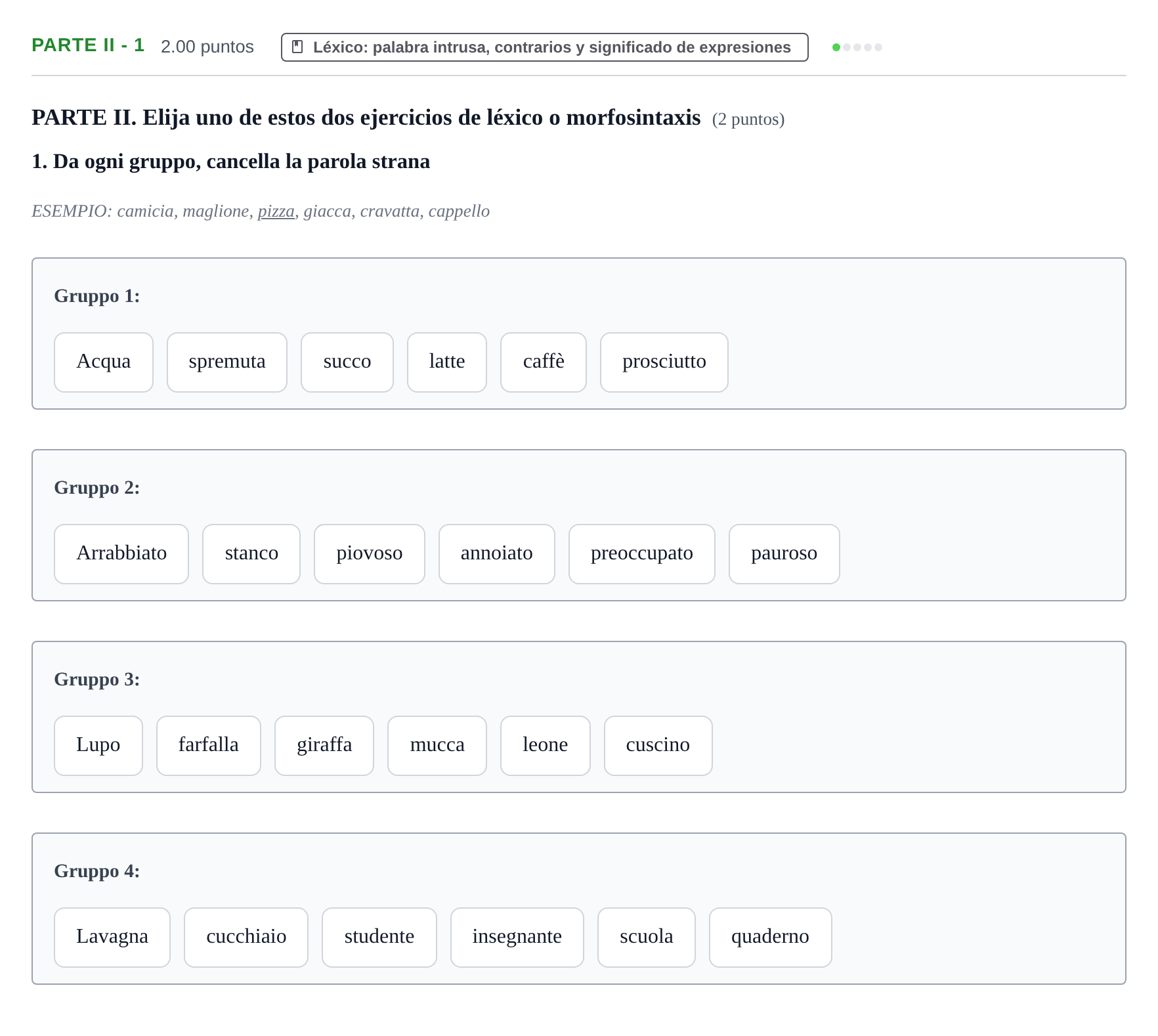Screen dimensions: 1158x1036
Task: Select the word Lavagna
Action: tap(112, 938)
